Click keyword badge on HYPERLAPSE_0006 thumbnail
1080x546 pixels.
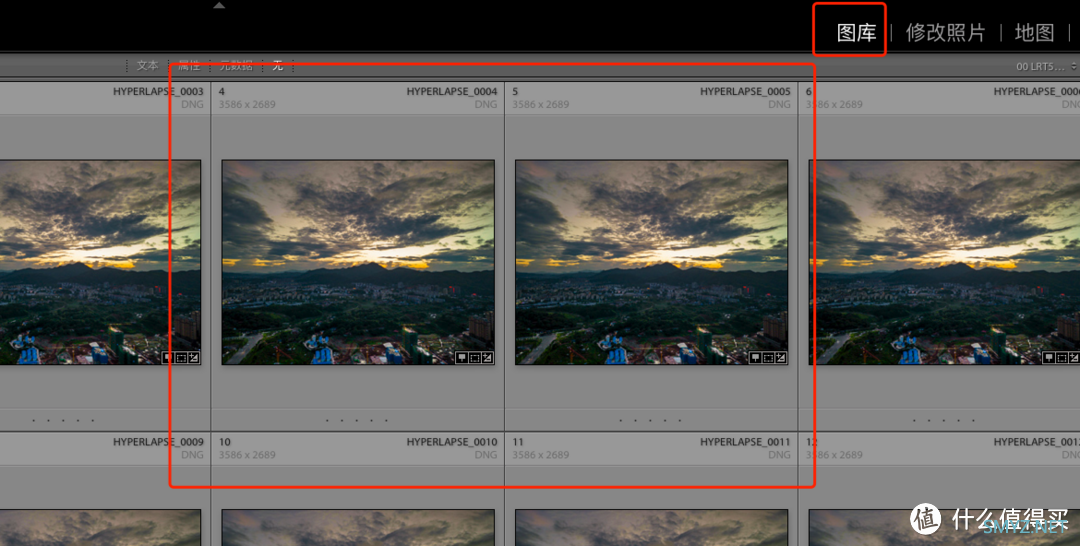(1048, 357)
